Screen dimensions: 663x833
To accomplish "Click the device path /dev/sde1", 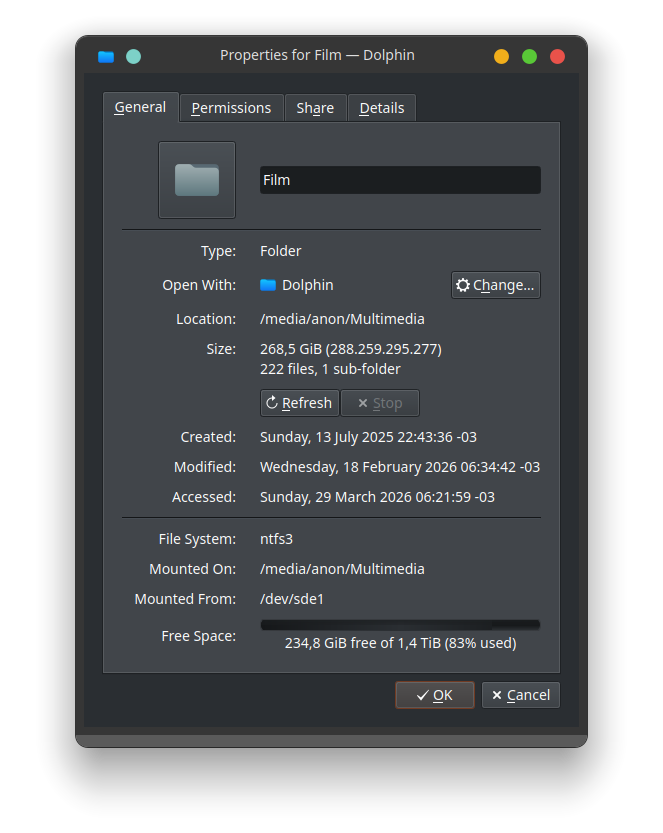I will (292, 599).
